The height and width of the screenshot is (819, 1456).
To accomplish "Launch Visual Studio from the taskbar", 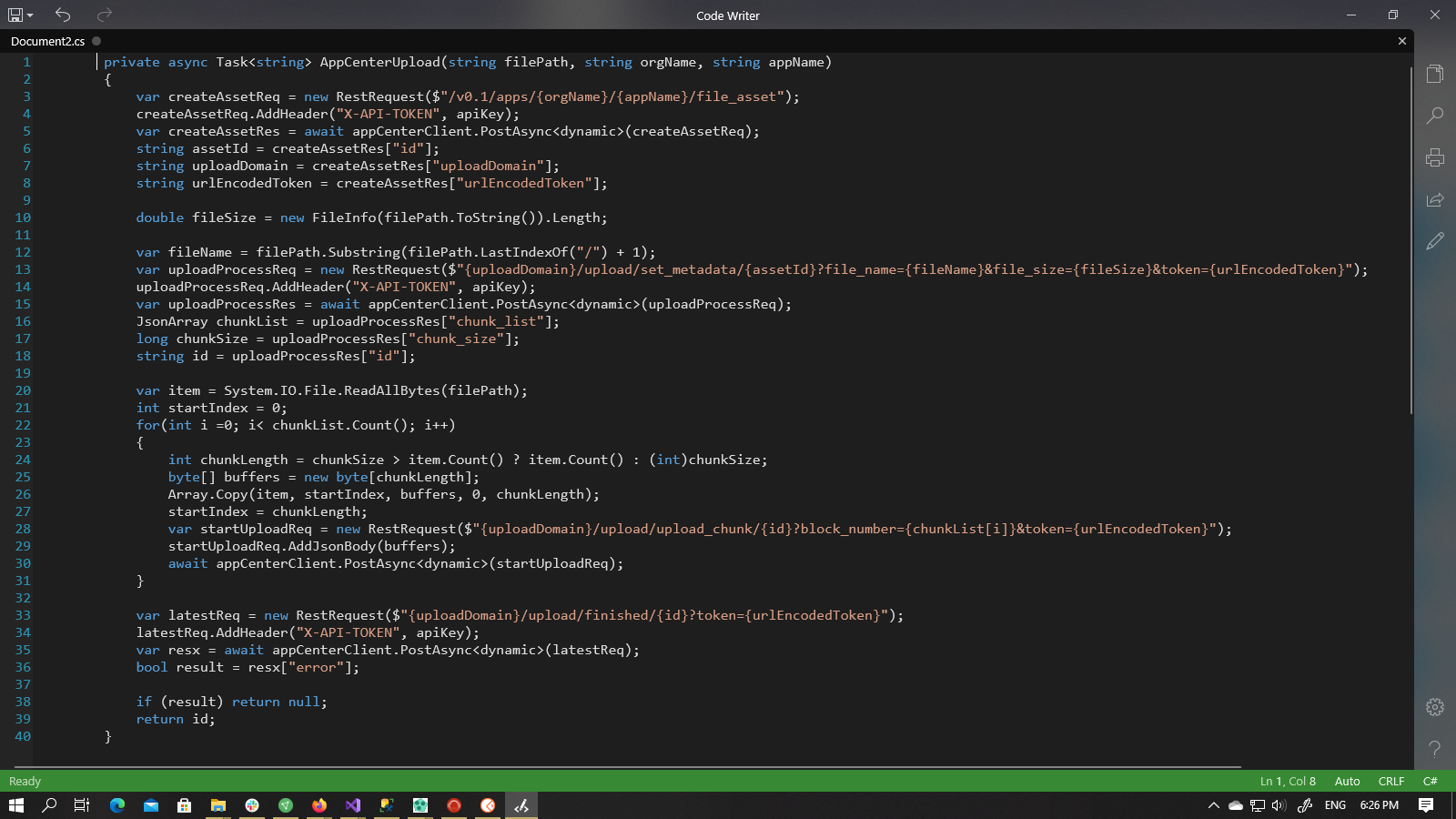I will coord(353,805).
